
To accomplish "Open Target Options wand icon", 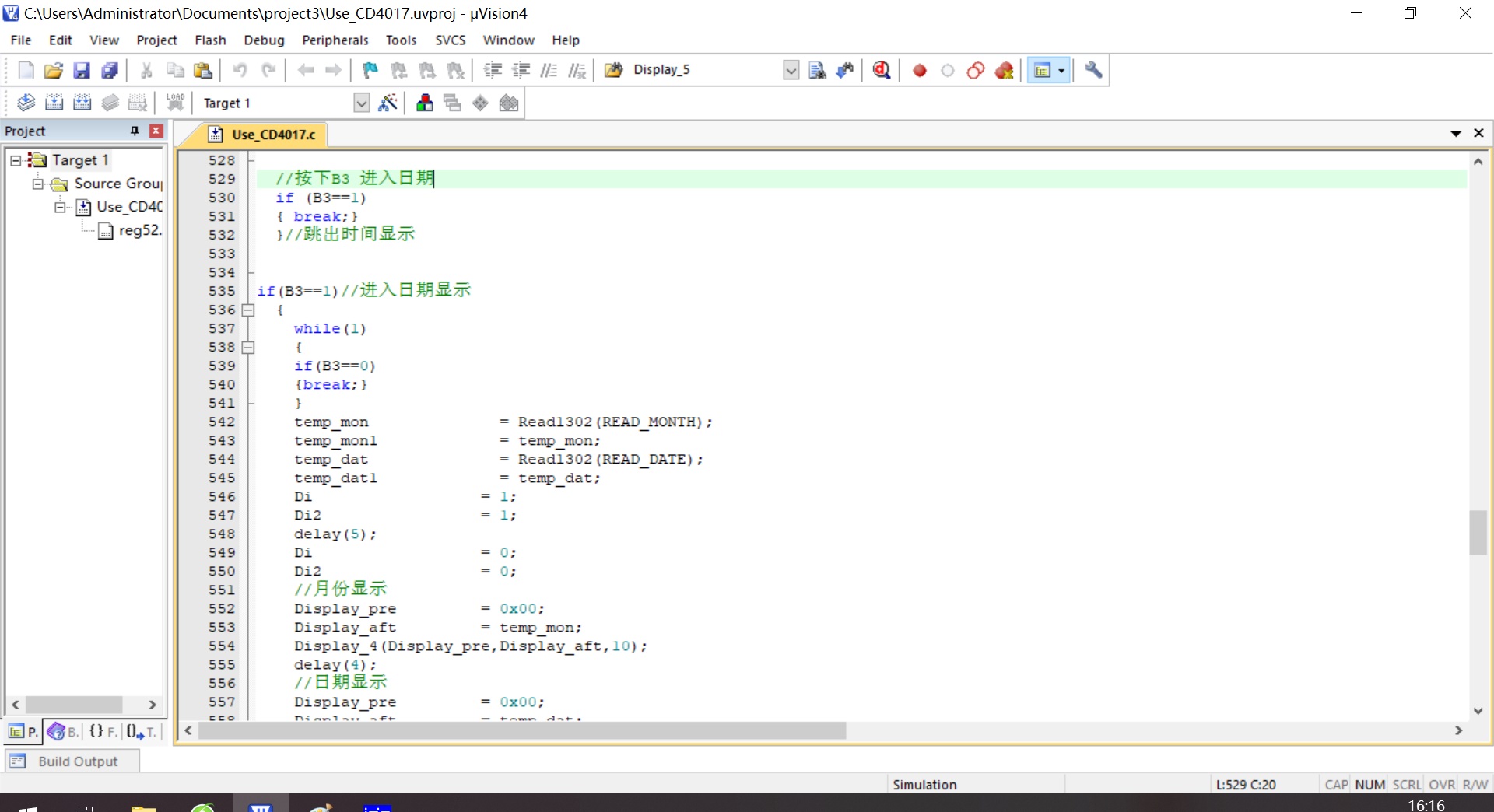I will [388, 103].
